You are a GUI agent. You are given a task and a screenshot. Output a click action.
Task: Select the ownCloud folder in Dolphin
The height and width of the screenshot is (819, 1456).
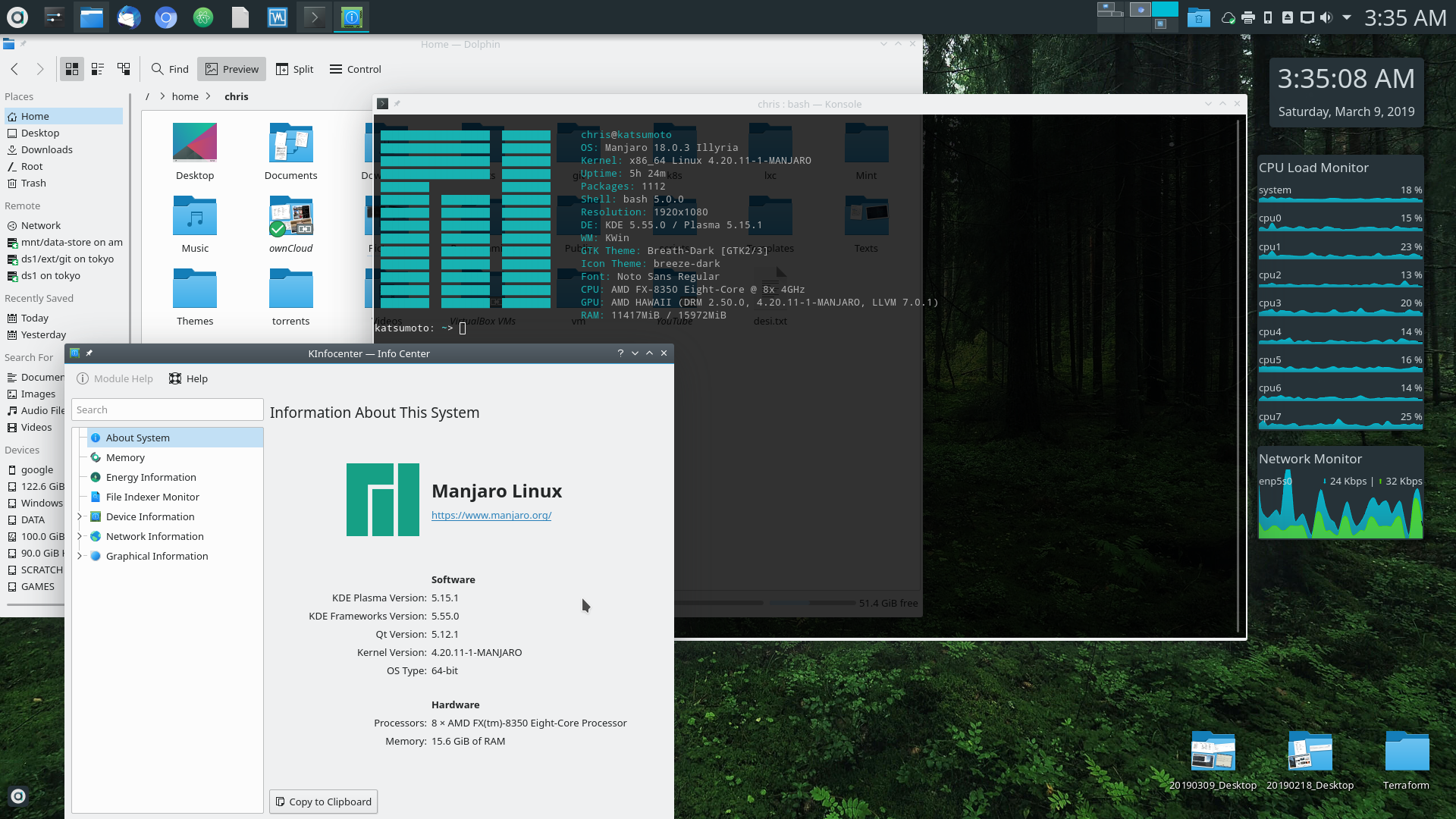coord(291,224)
